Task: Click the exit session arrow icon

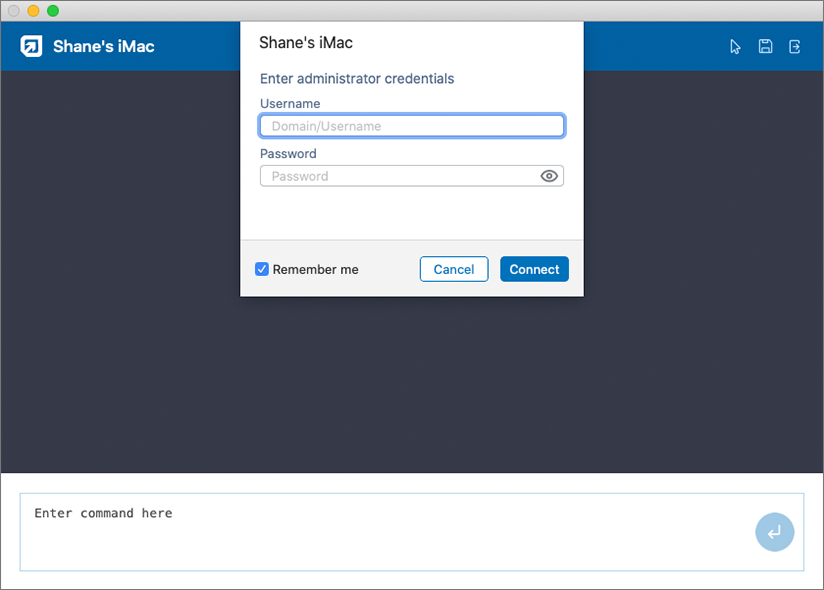Action: pos(795,47)
